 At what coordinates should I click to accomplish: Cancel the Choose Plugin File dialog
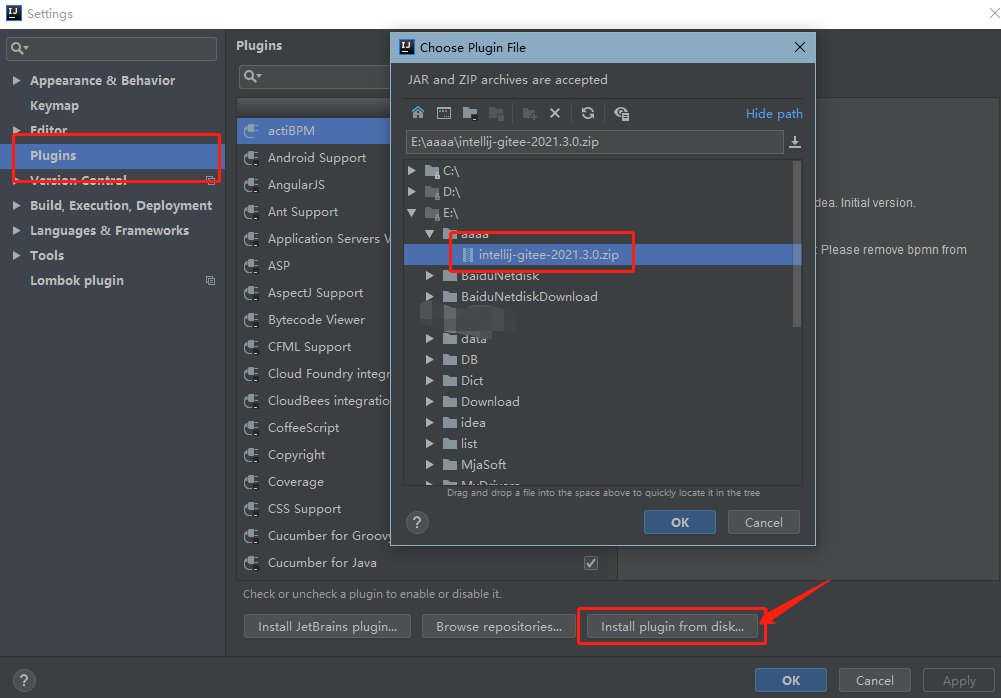click(x=764, y=522)
